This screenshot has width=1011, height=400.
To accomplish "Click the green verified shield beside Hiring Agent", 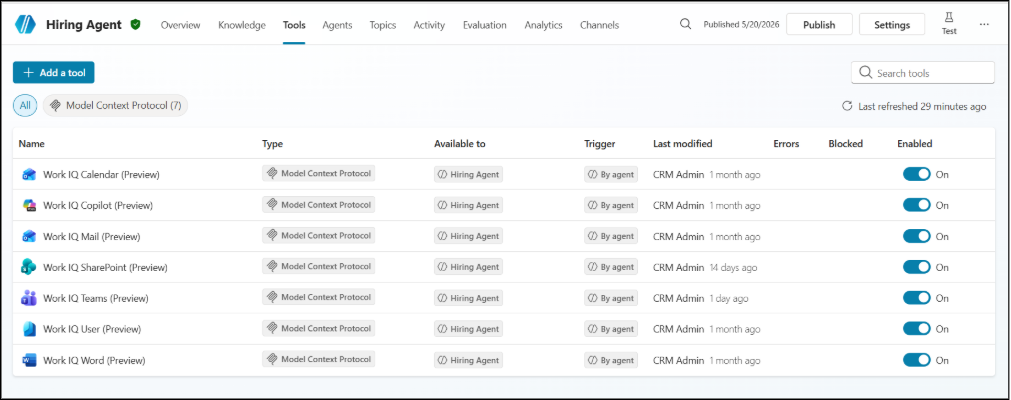I will (135, 25).
